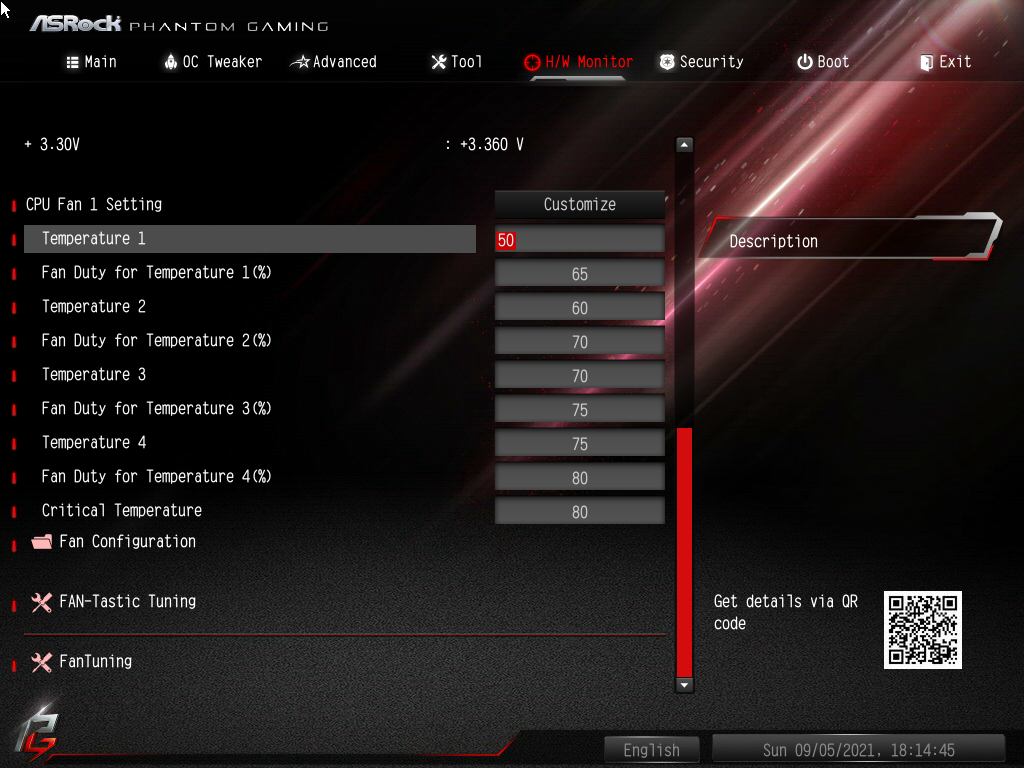Edit the Temperature 1 value field
This screenshot has height=768, width=1024.
(579, 238)
